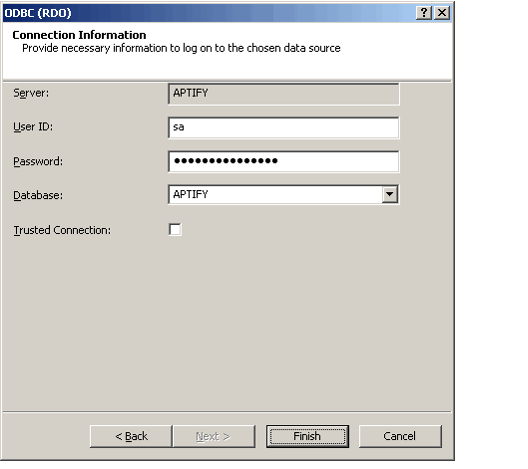Click the Help question mark button
Image resolution: width=528 pixels, height=469 pixels.
424,13
